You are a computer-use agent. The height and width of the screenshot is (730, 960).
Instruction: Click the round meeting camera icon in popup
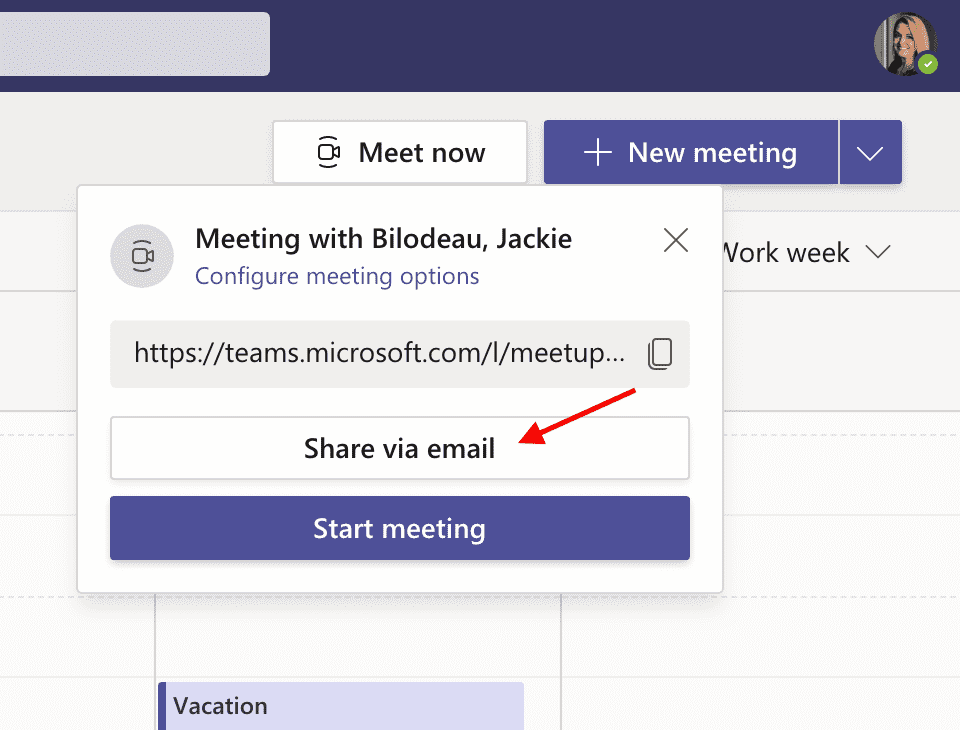coord(142,256)
